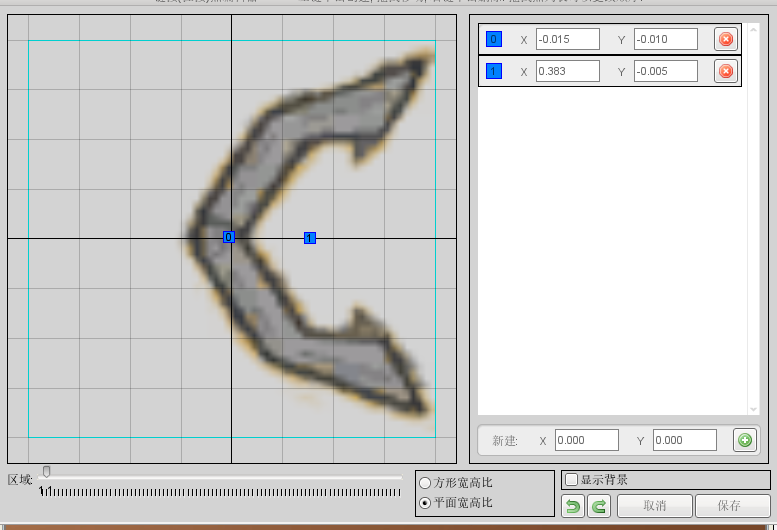The image size is (777, 530).
Task: Enable the 显示背景 checkbox
Action: coord(571,479)
